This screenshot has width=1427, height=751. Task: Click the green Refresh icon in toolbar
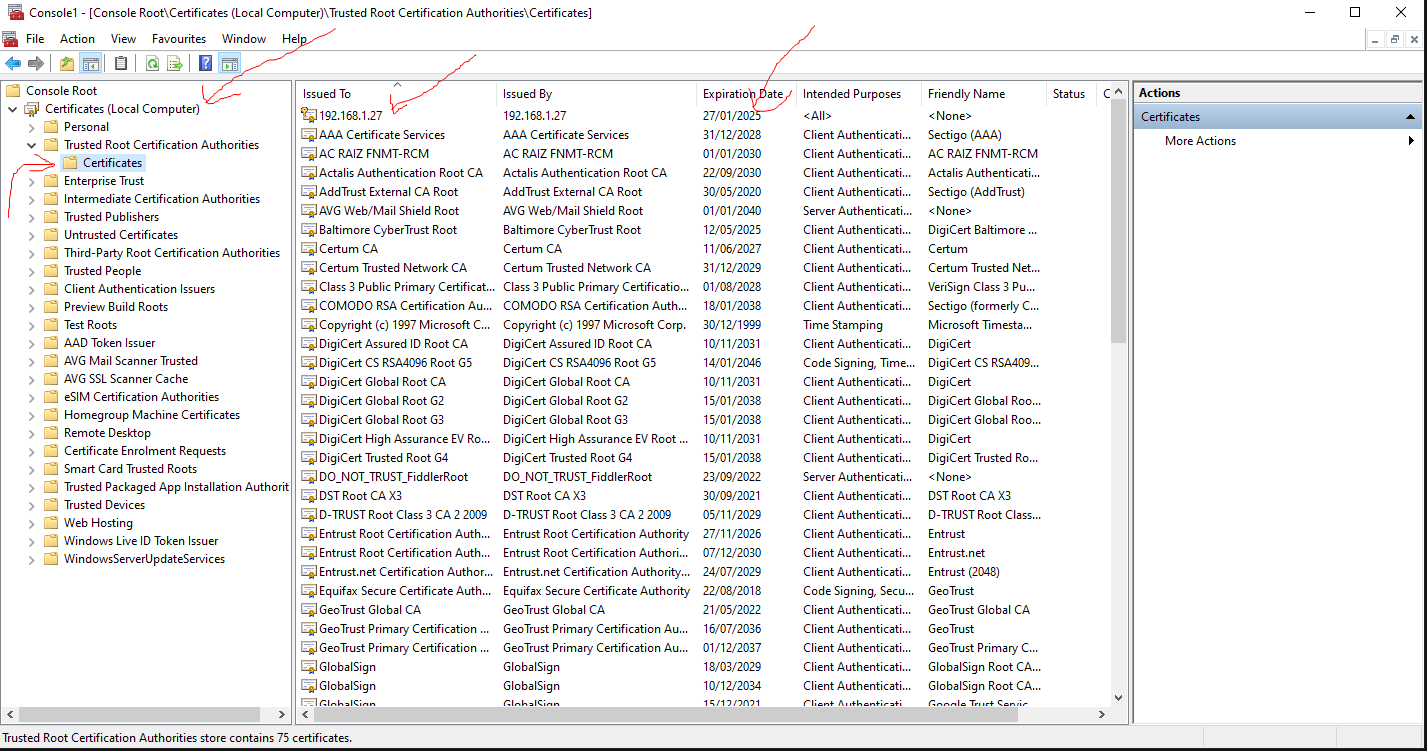coord(152,64)
